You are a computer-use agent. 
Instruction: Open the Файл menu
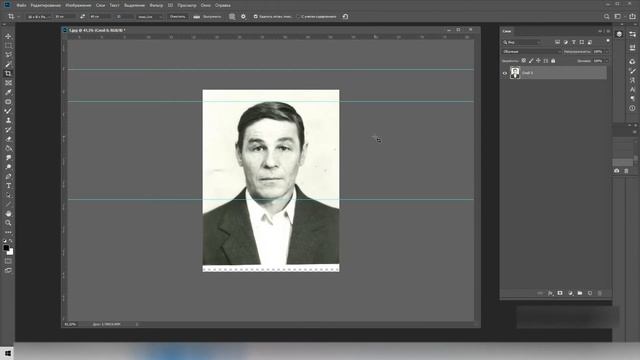(x=21, y=5)
